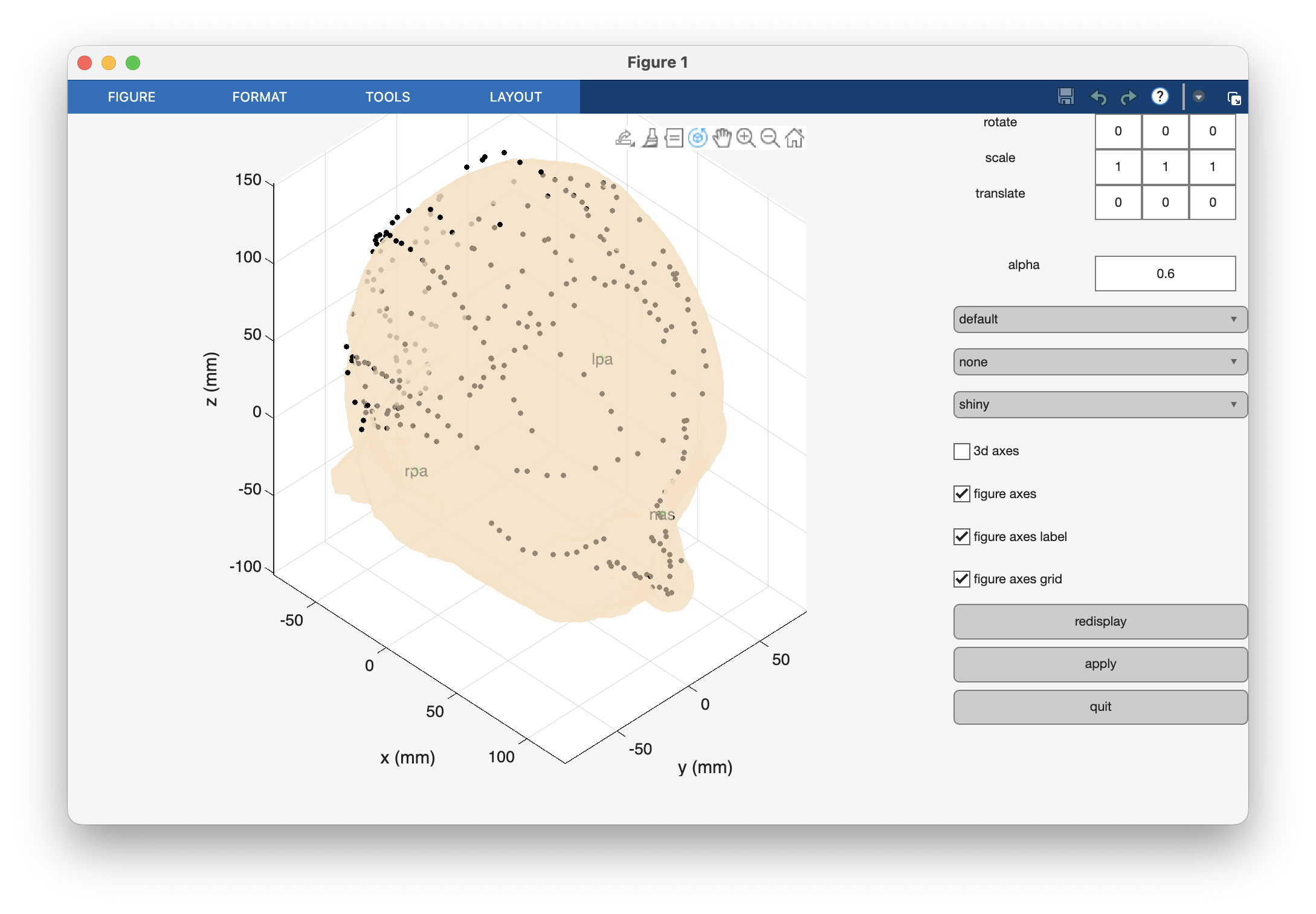Activate the data tips icon
The width and height of the screenshot is (1316, 914).
pos(674,138)
